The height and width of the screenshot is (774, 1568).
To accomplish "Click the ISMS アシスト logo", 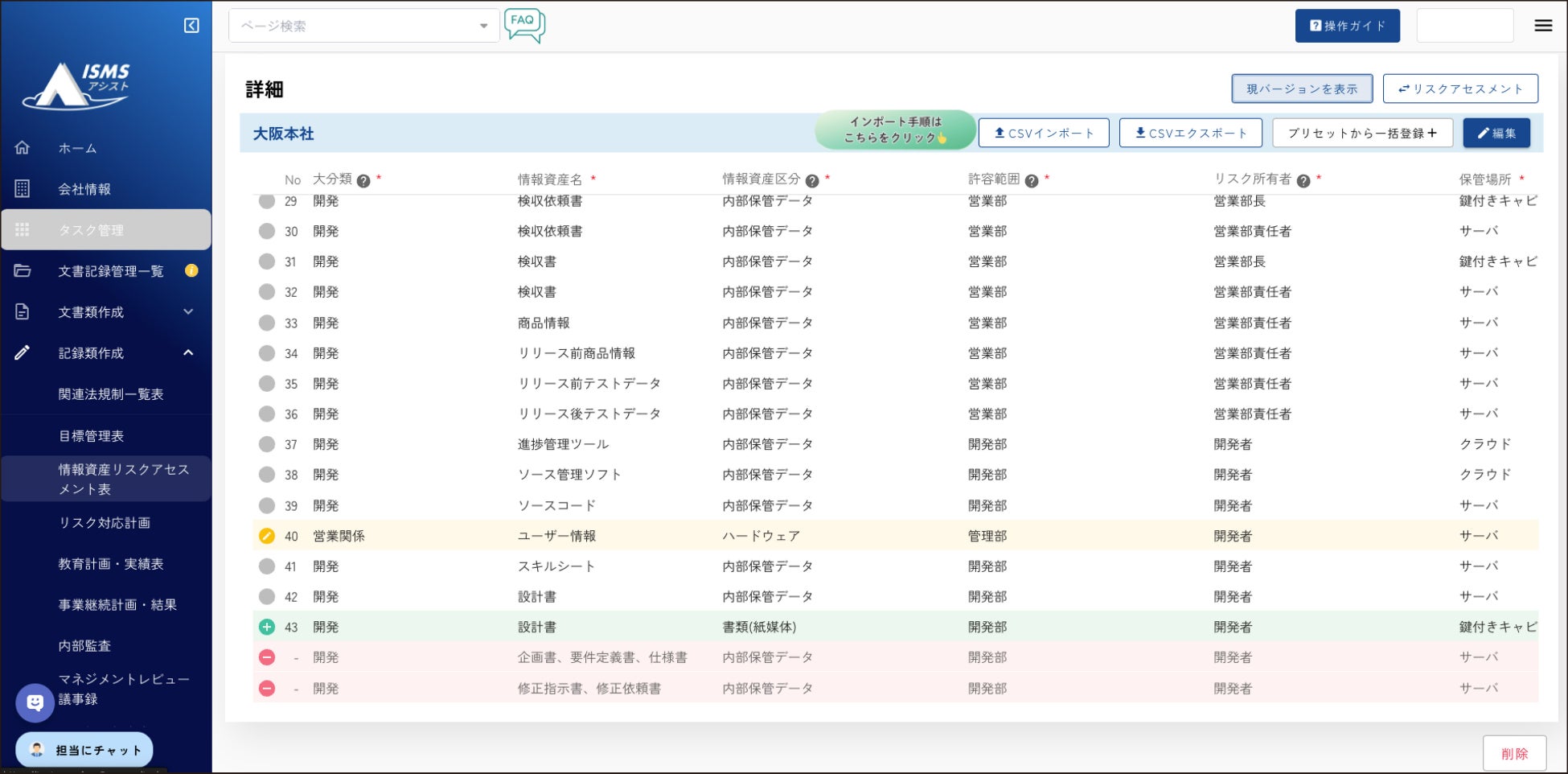I will coord(77,85).
